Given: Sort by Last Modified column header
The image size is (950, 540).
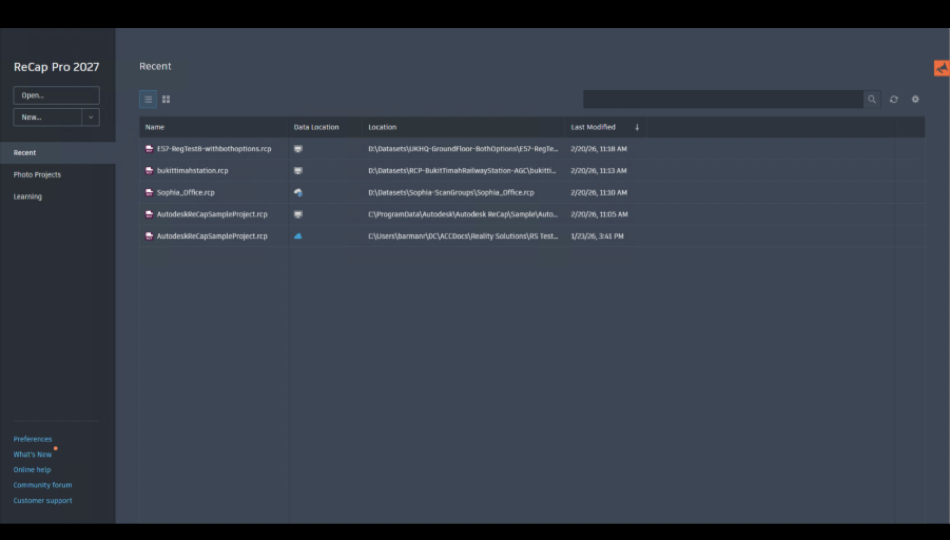Looking at the screenshot, I should tap(593, 127).
